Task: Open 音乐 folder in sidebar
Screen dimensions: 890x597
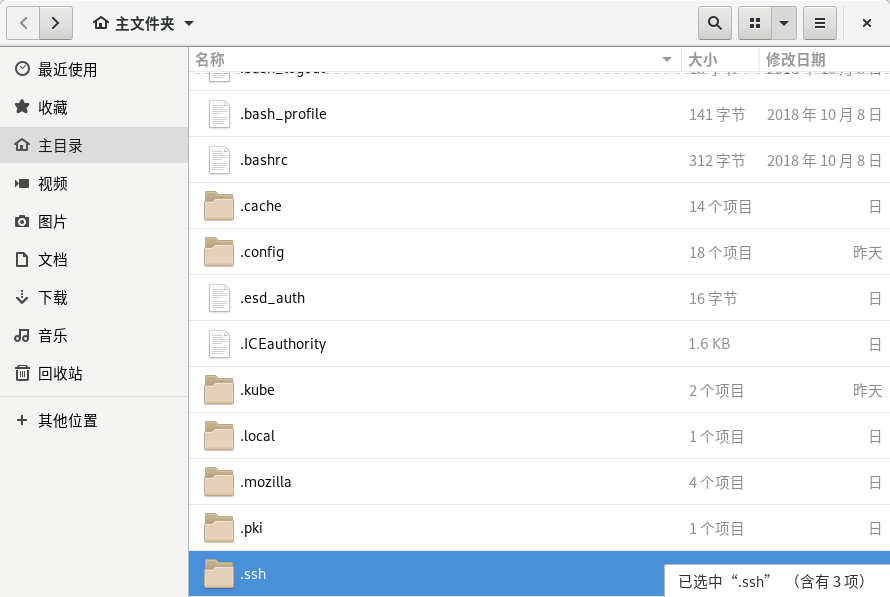Action: point(94,335)
